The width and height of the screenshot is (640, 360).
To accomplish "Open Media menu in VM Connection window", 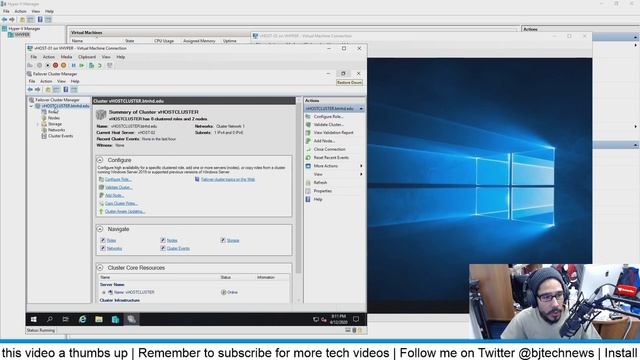I will pos(66,57).
